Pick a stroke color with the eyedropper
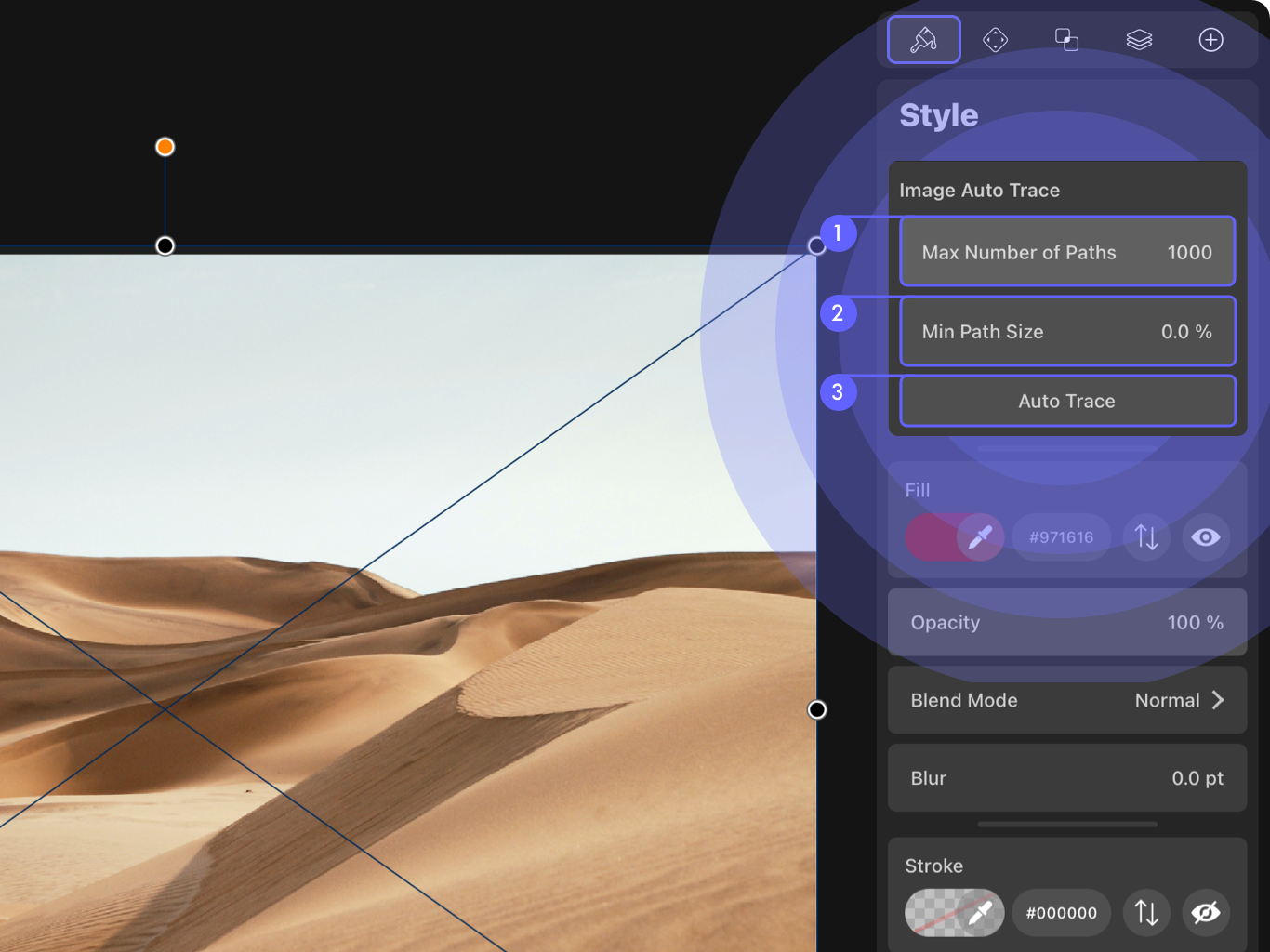Image resolution: width=1270 pixels, height=952 pixels. click(x=980, y=912)
